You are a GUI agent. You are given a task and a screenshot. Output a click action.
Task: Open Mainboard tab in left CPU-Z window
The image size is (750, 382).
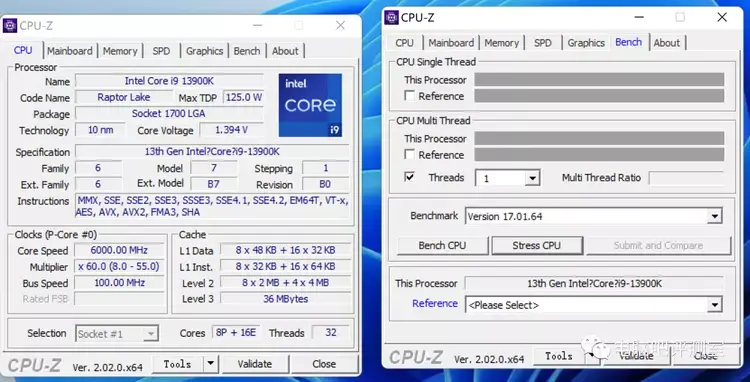tap(70, 51)
